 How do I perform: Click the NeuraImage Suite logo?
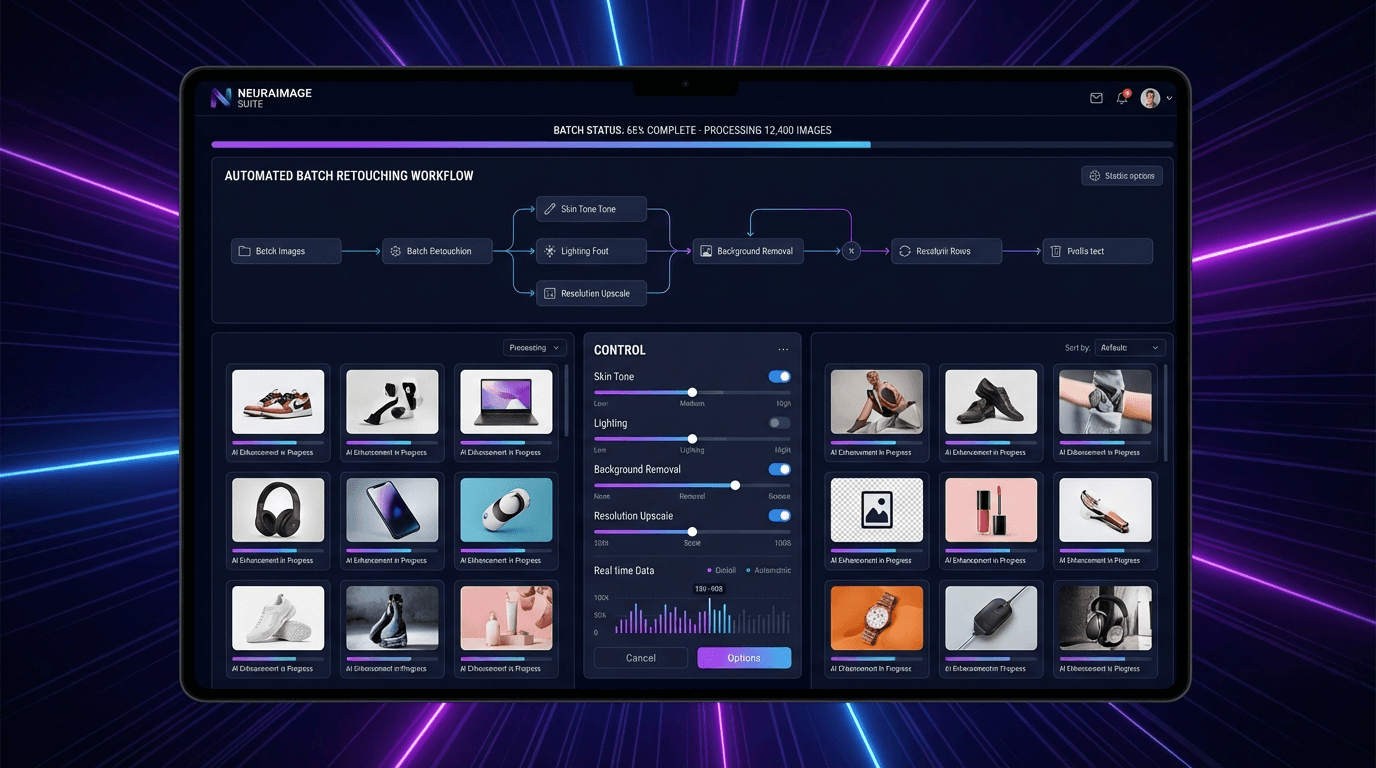tap(262, 97)
